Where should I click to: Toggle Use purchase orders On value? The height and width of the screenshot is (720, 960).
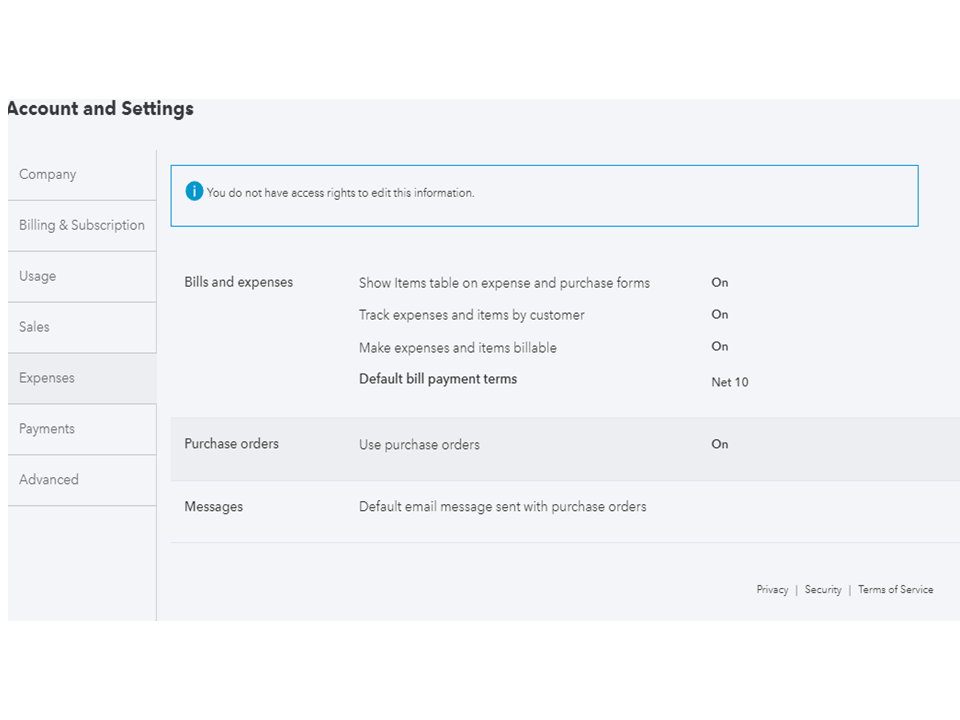(720, 445)
